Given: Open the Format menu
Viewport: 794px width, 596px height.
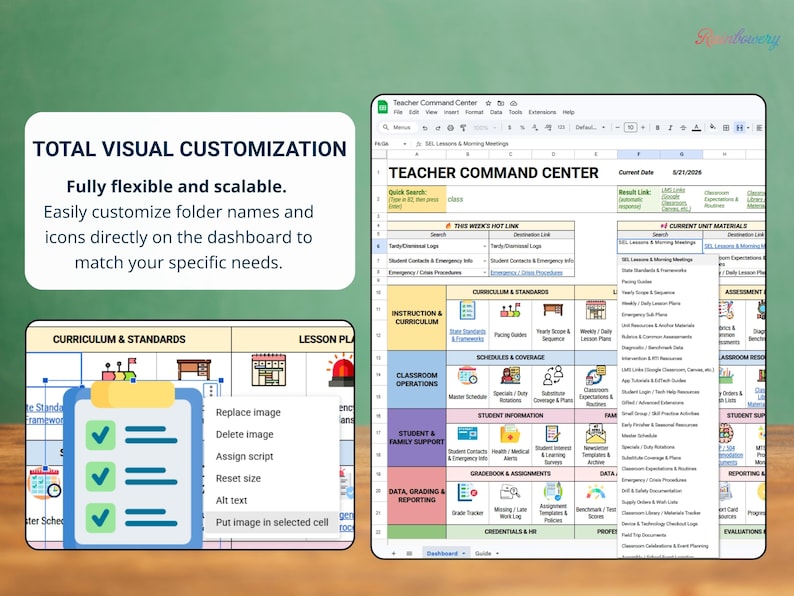Looking at the screenshot, I should [x=474, y=112].
